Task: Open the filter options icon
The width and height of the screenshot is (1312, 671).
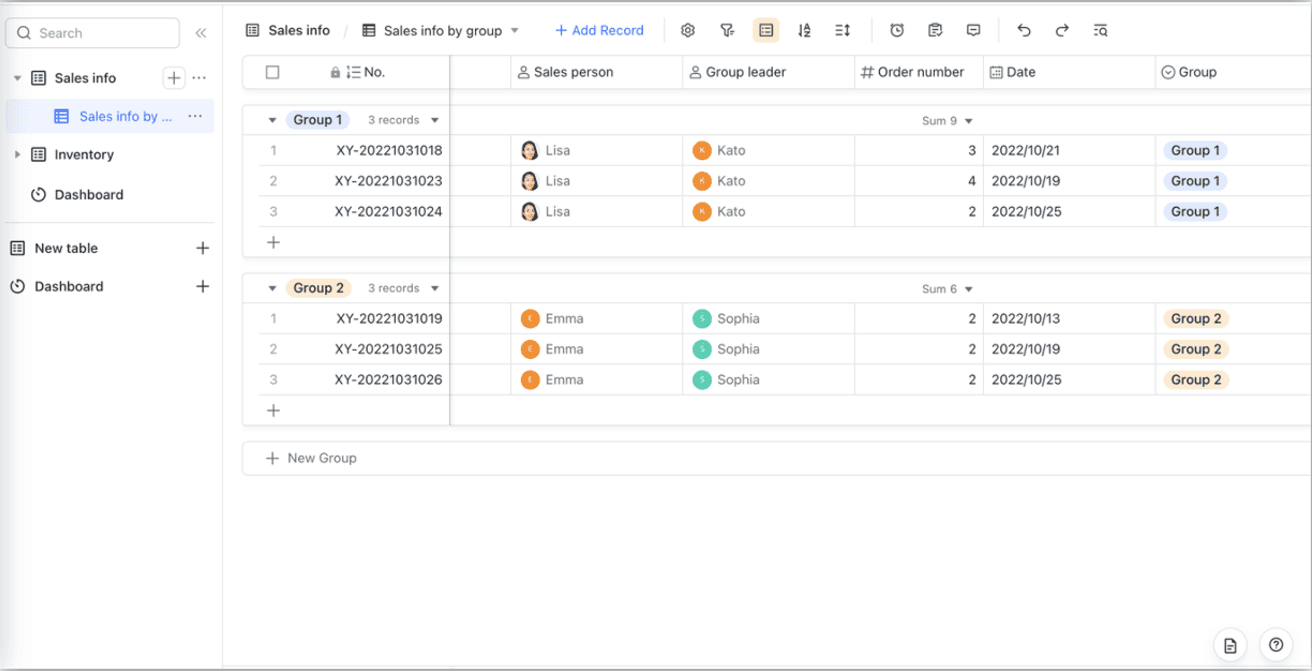Action: pyautogui.click(x=727, y=30)
